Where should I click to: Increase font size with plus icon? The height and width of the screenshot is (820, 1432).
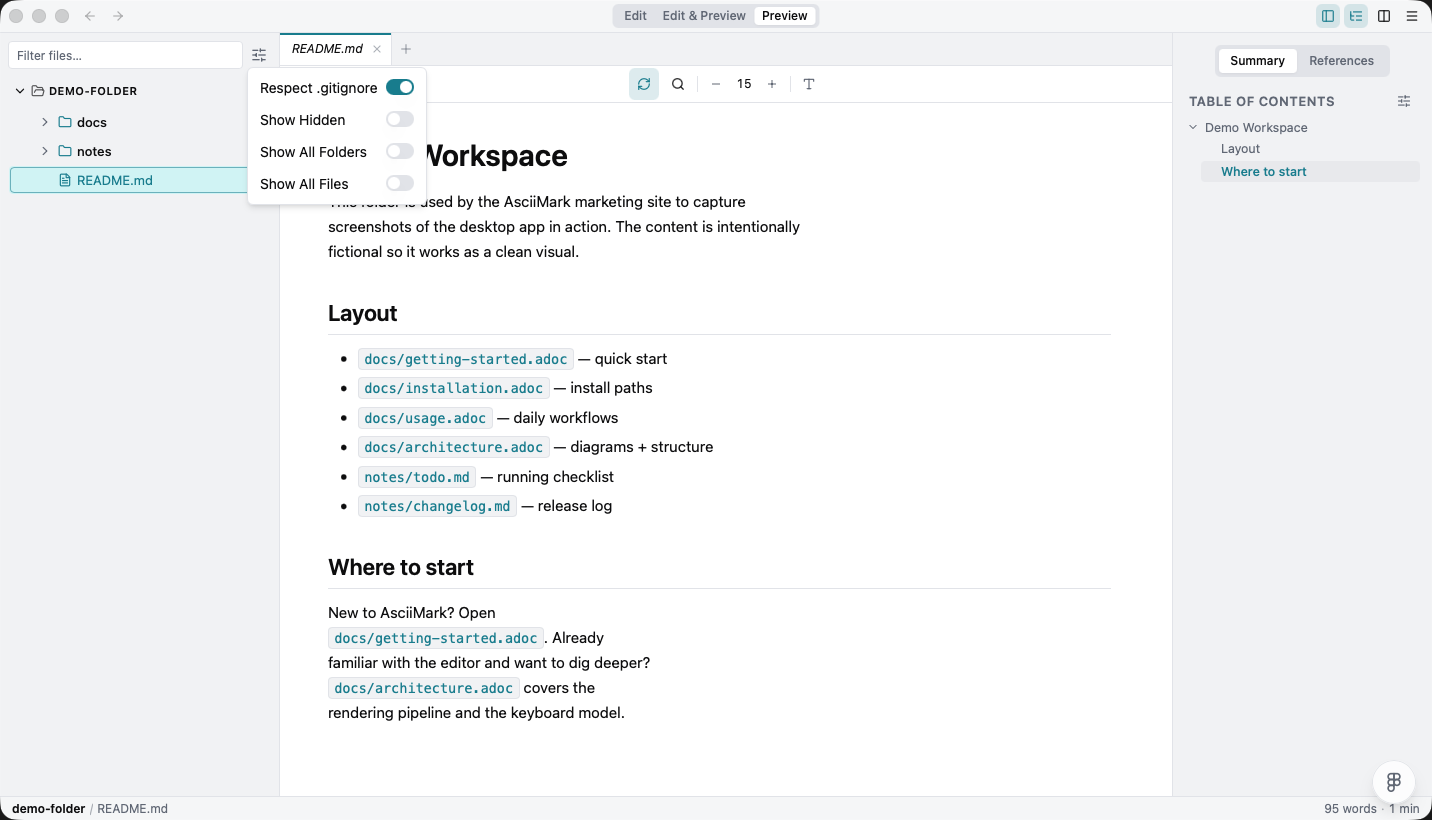tap(772, 84)
